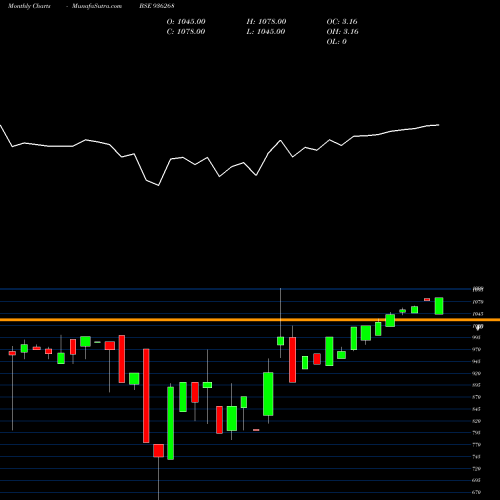Click the 995 price axis label

click(x=477, y=337)
